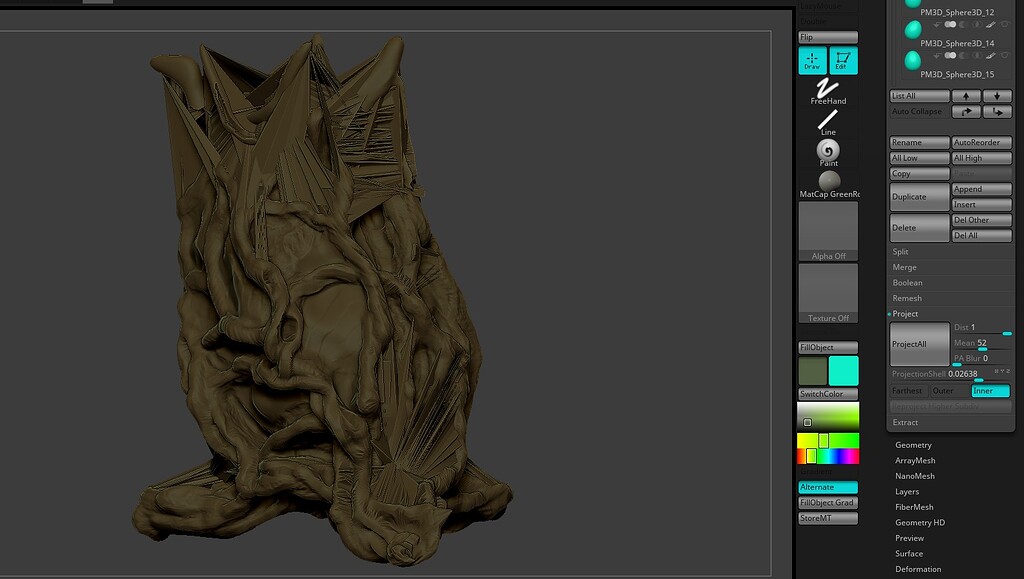Viewport: 1024px width, 579px height.
Task: Expand the Geometry subpalette
Action: tap(913, 444)
